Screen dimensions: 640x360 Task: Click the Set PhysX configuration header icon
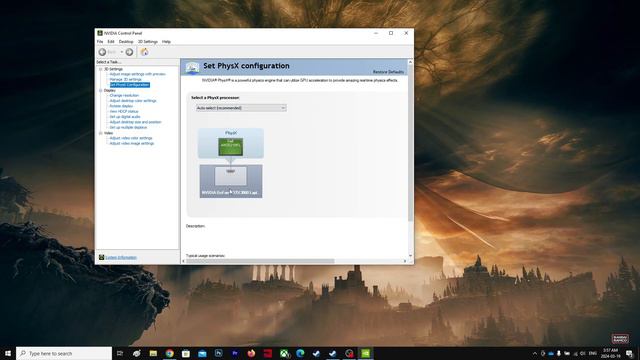pos(192,67)
